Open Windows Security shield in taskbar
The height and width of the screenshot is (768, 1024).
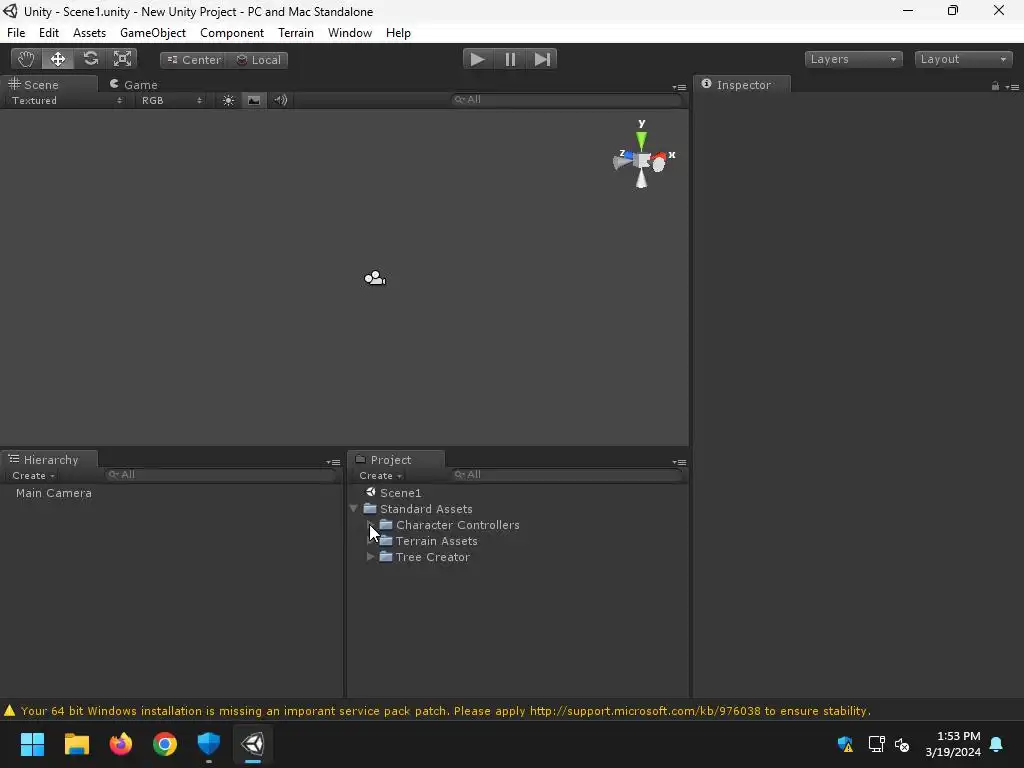(x=209, y=744)
